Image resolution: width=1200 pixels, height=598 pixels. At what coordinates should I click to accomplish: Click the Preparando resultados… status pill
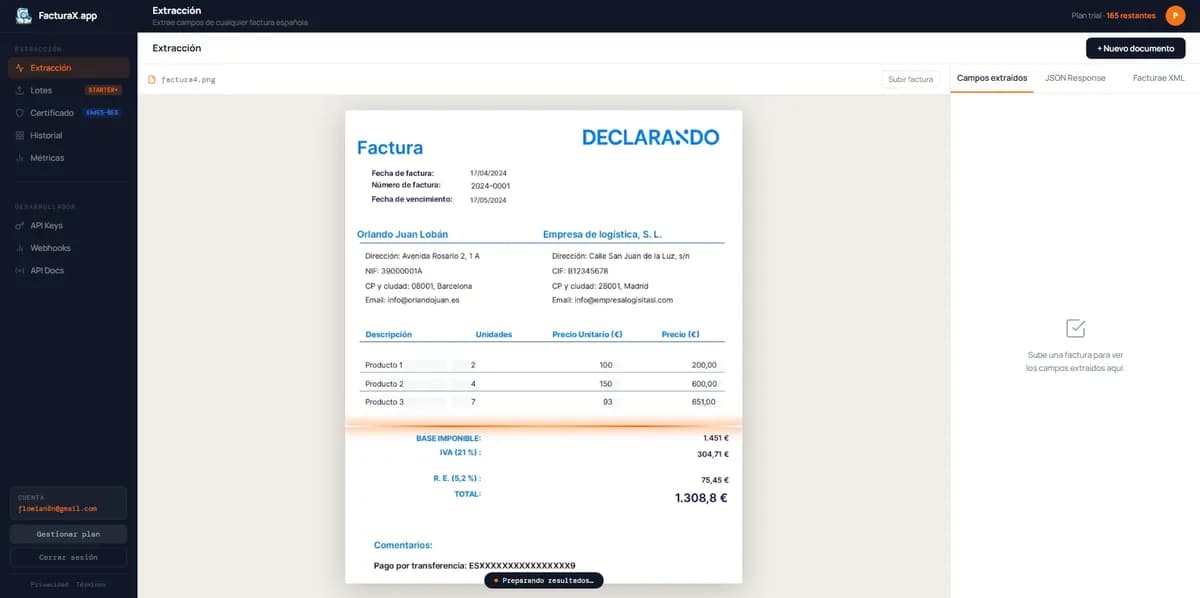click(544, 580)
